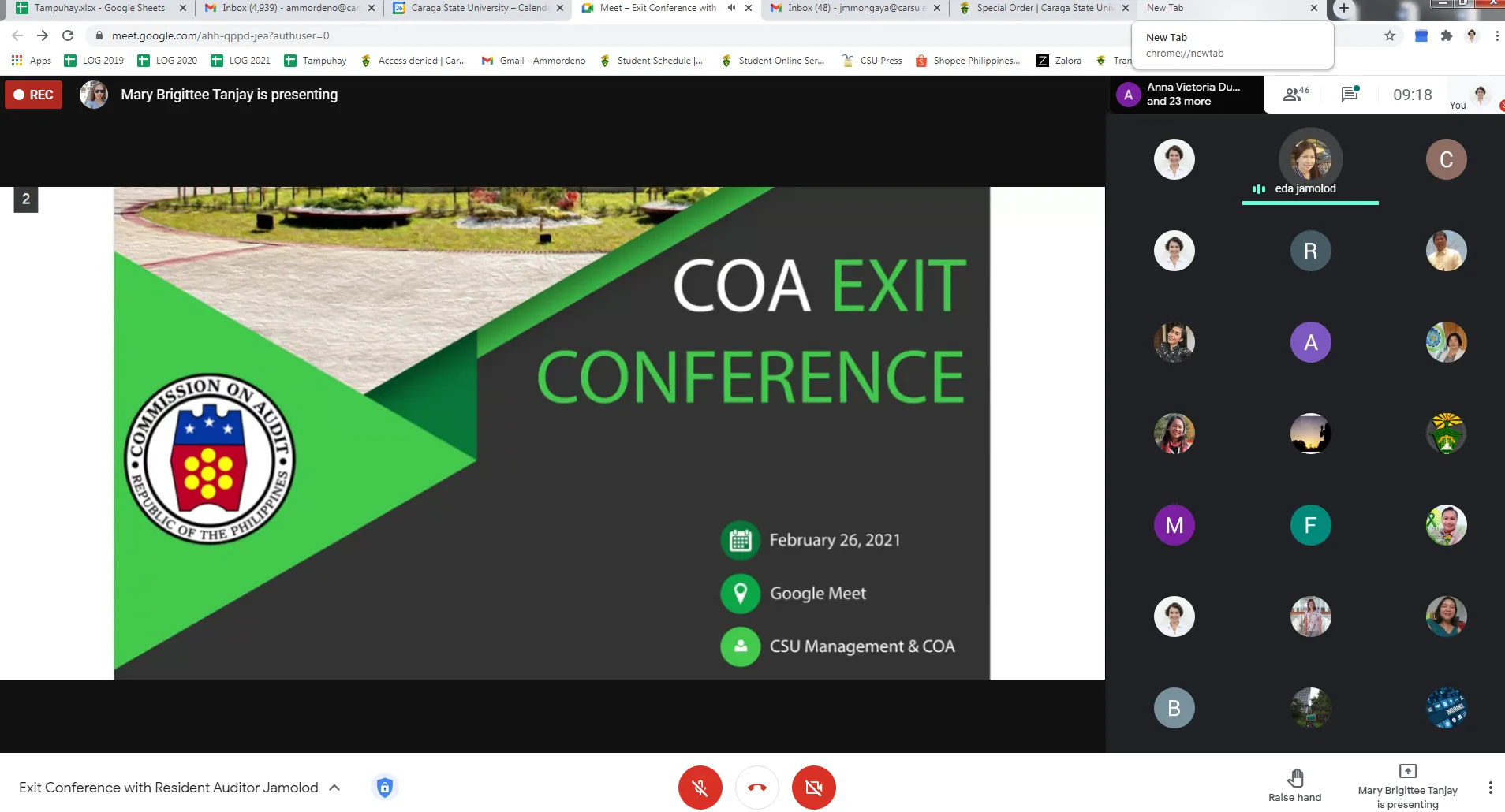
Task: Switch to Caraga State University Calendar tab
Action: pos(478,8)
